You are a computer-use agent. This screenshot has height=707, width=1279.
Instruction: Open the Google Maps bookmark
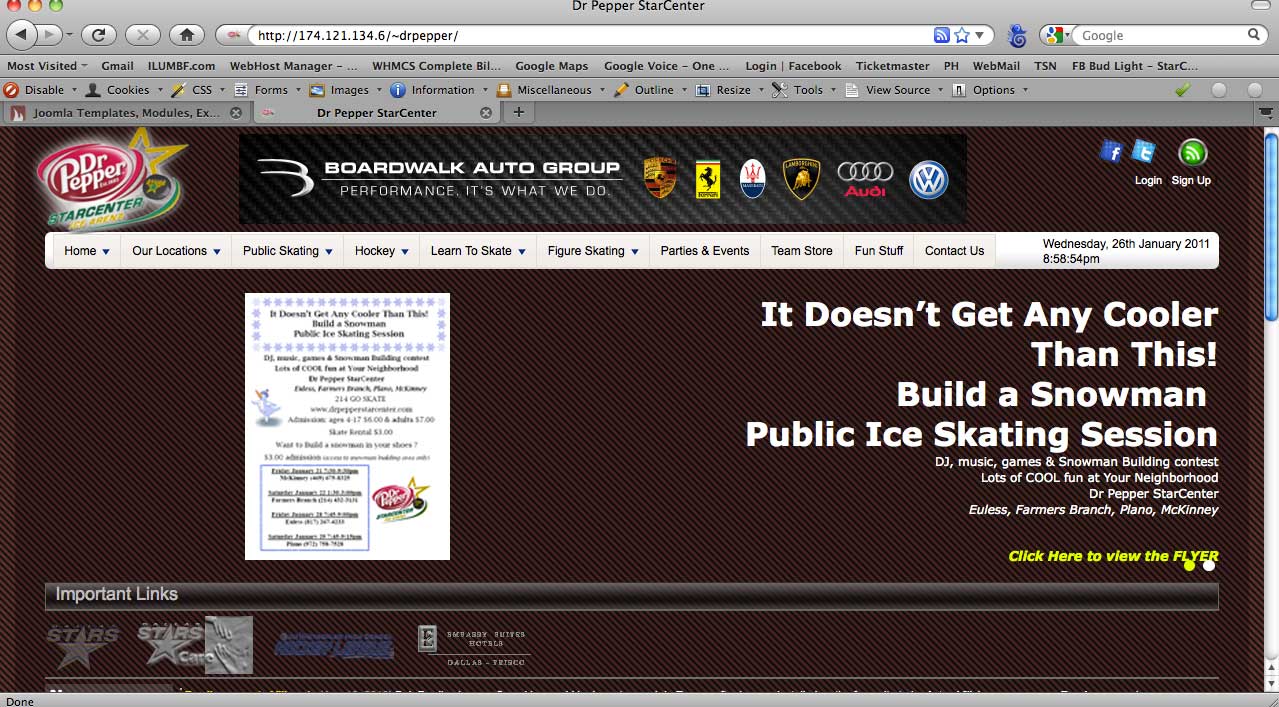[552, 66]
